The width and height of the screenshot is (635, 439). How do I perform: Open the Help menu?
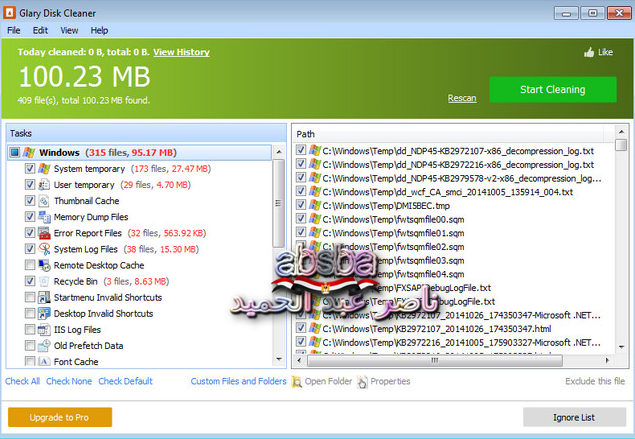click(x=99, y=30)
